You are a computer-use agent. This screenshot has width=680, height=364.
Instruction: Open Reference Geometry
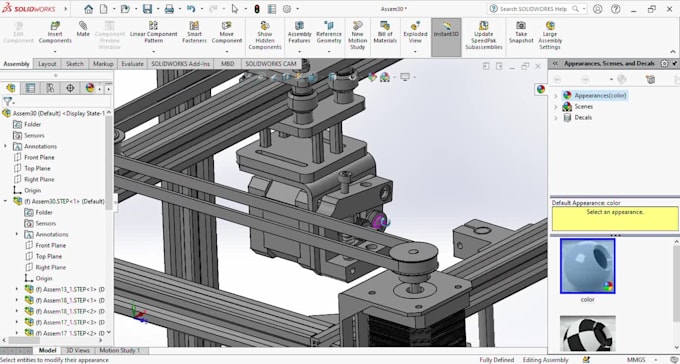coord(329,33)
